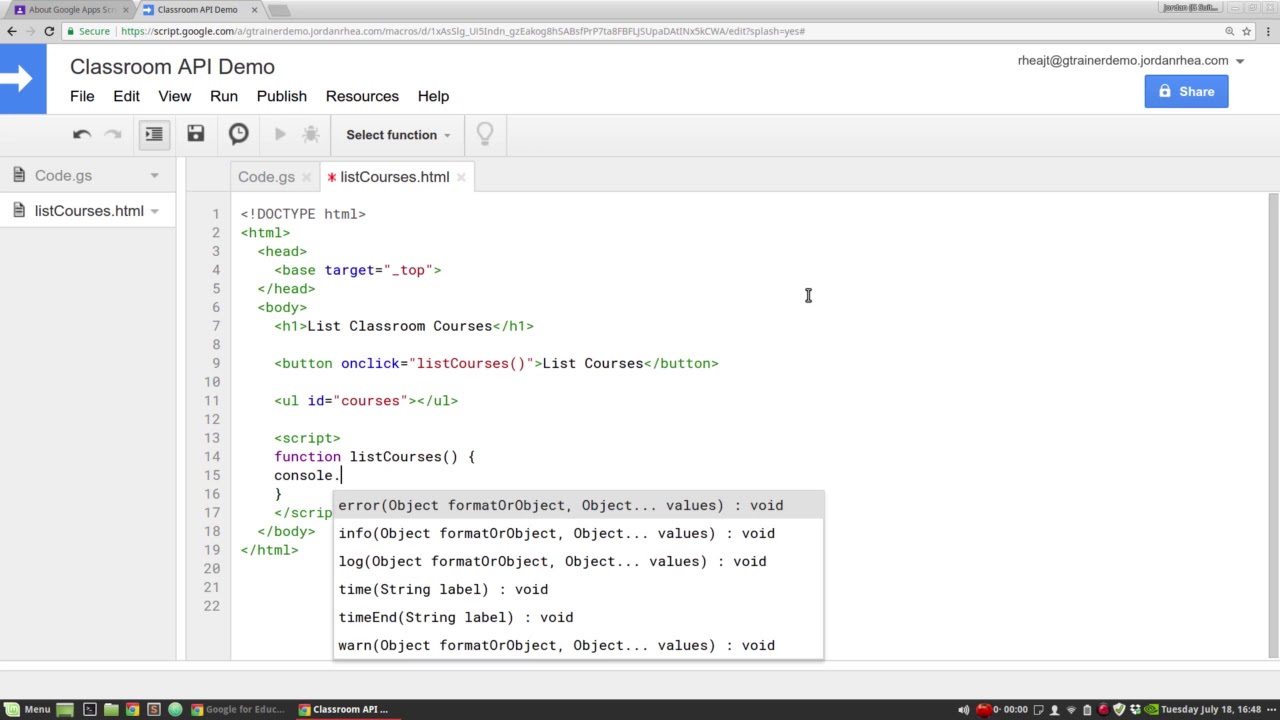Click the Chrome launcher icon in taskbar
The width and height of the screenshot is (1280, 720).
(x=132, y=709)
